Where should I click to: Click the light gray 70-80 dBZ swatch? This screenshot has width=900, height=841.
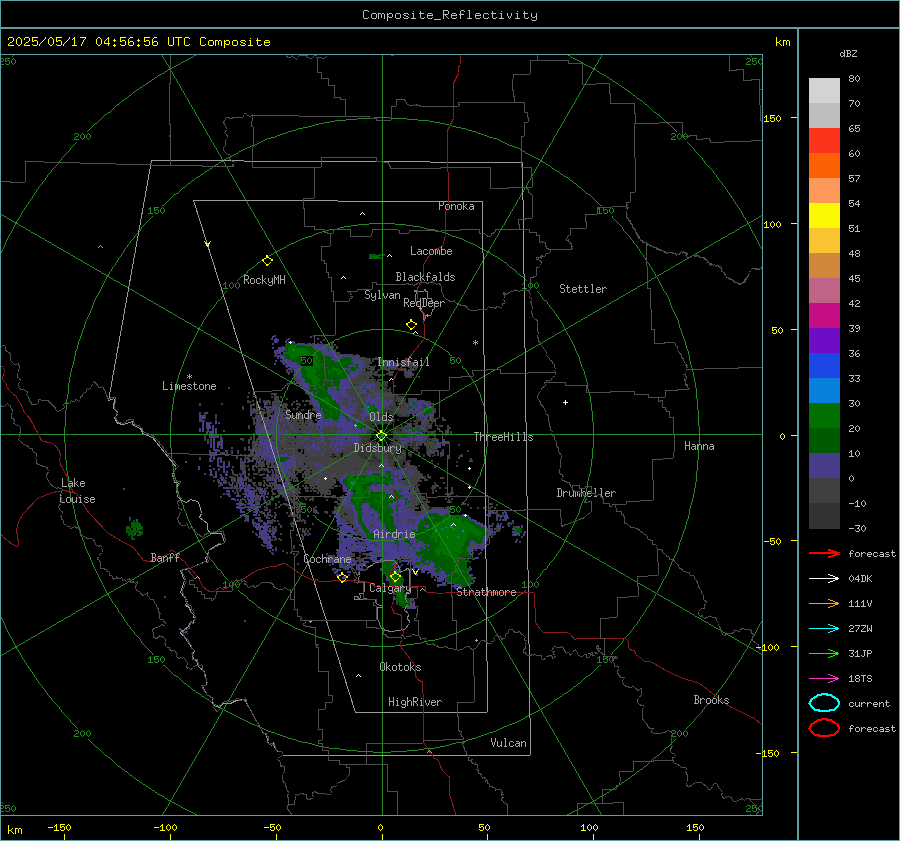824,90
